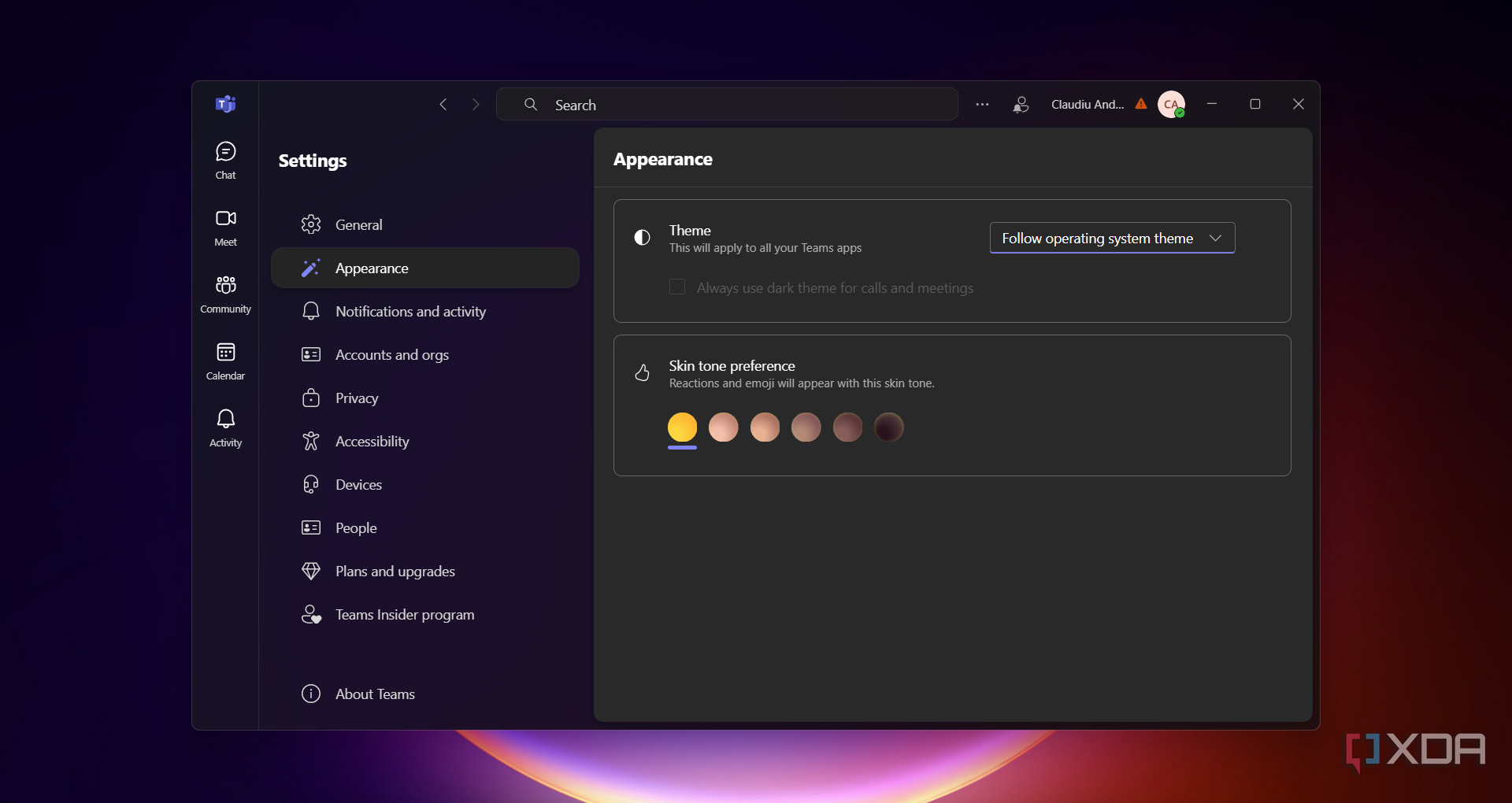Click the Claudiu And... account name
The width and height of the screenshot is (1512, 803).
[x=1088, y=104]
